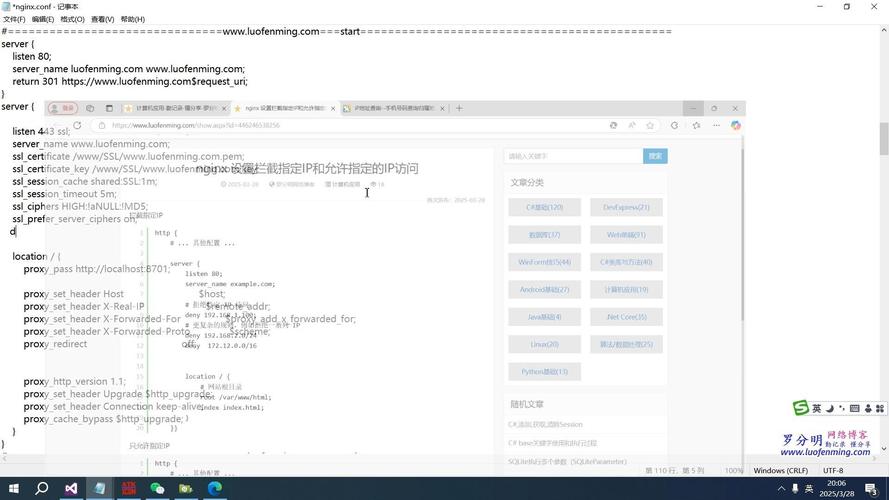Screen dimensions: 889x500
Task: Open the Python基础(13) category
Action: pyautogui.click(x=544, y=371)
